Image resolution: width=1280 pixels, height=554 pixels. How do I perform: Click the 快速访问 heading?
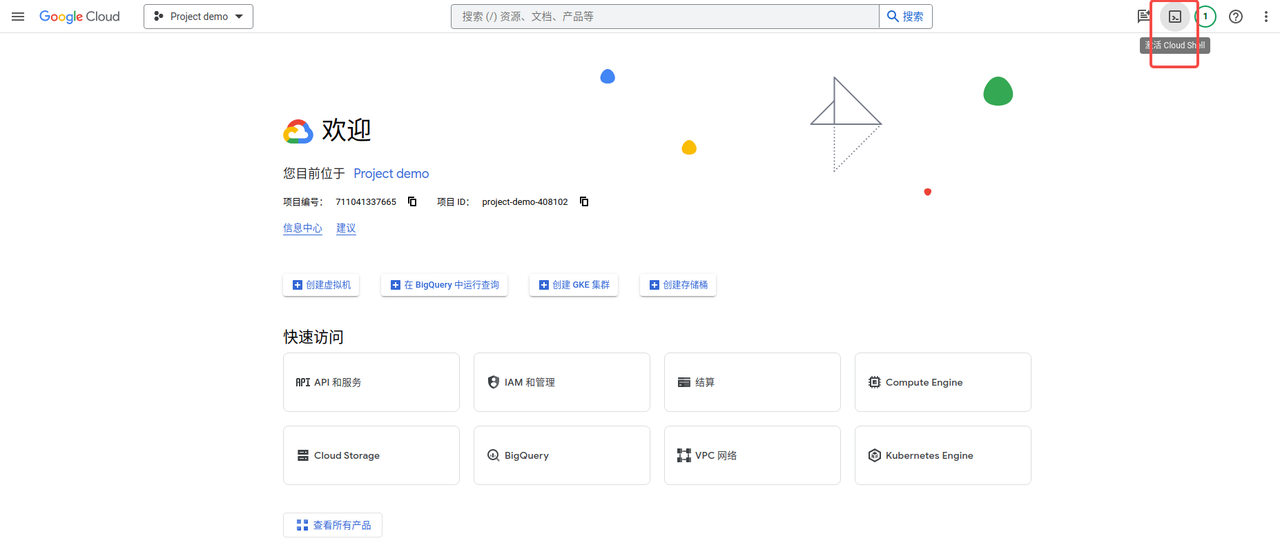point(314,337)
